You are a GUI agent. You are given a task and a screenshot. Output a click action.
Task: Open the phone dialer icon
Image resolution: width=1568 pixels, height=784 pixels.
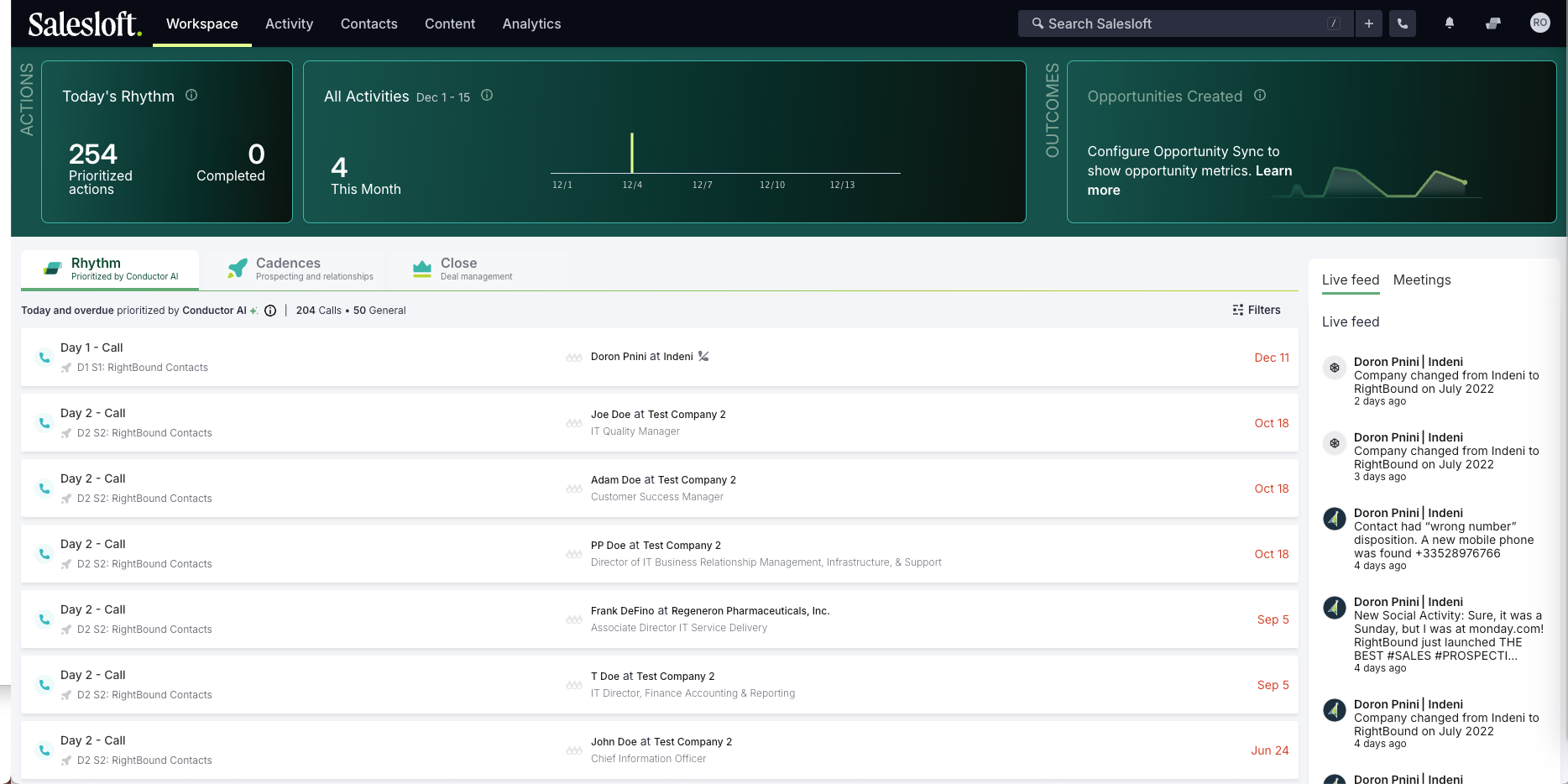1403,24
